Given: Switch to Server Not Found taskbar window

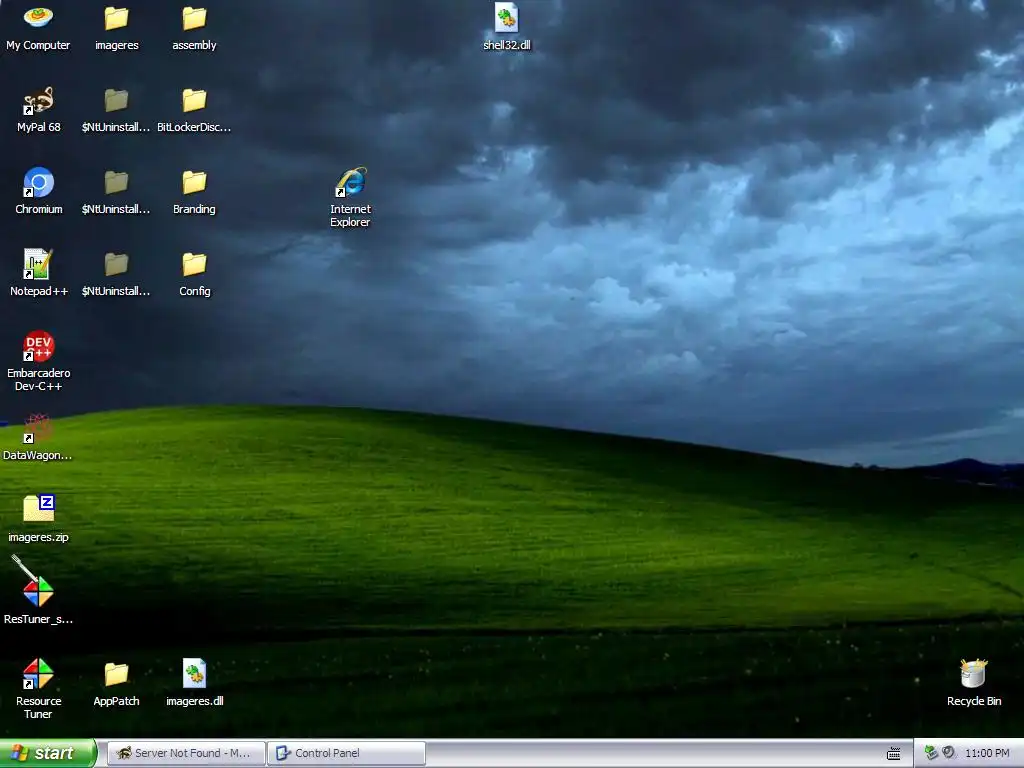Looking at the screenshot, I should click(x=186, y=753).
